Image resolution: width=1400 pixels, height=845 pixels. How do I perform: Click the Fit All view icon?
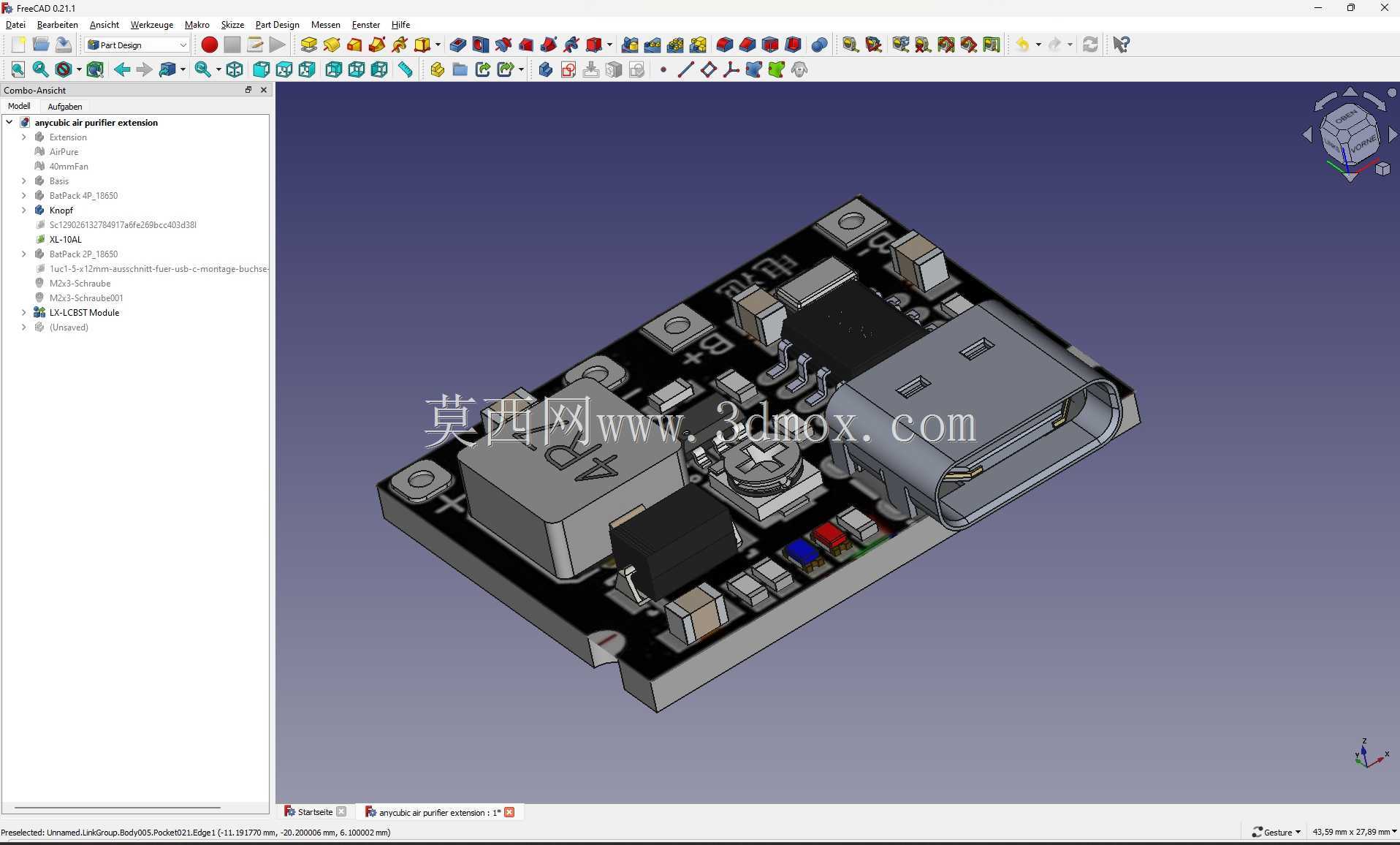[x=18, y=69]
